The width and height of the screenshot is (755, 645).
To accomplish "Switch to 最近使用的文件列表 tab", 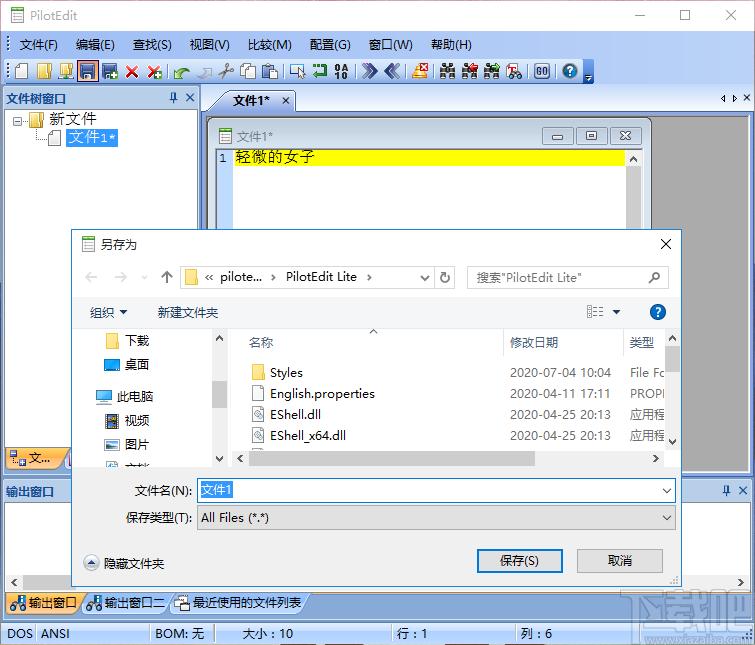I will coord(239,603).
